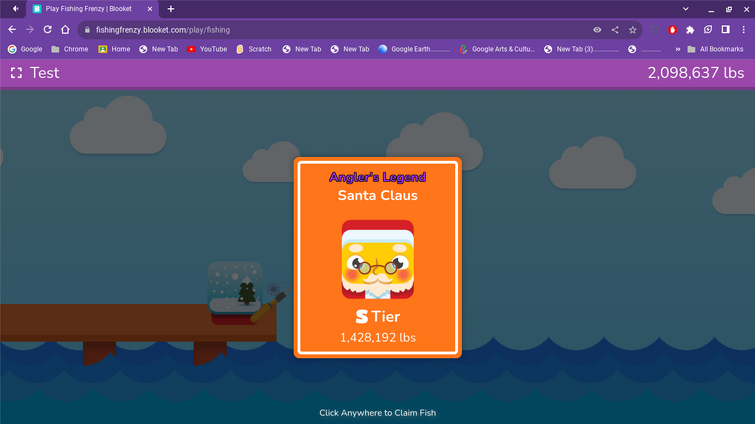Toggle the game's fullscreen icon beside Test
Image resolution: width=755 pixels, height=424 pixels.
tap(16, 73)
